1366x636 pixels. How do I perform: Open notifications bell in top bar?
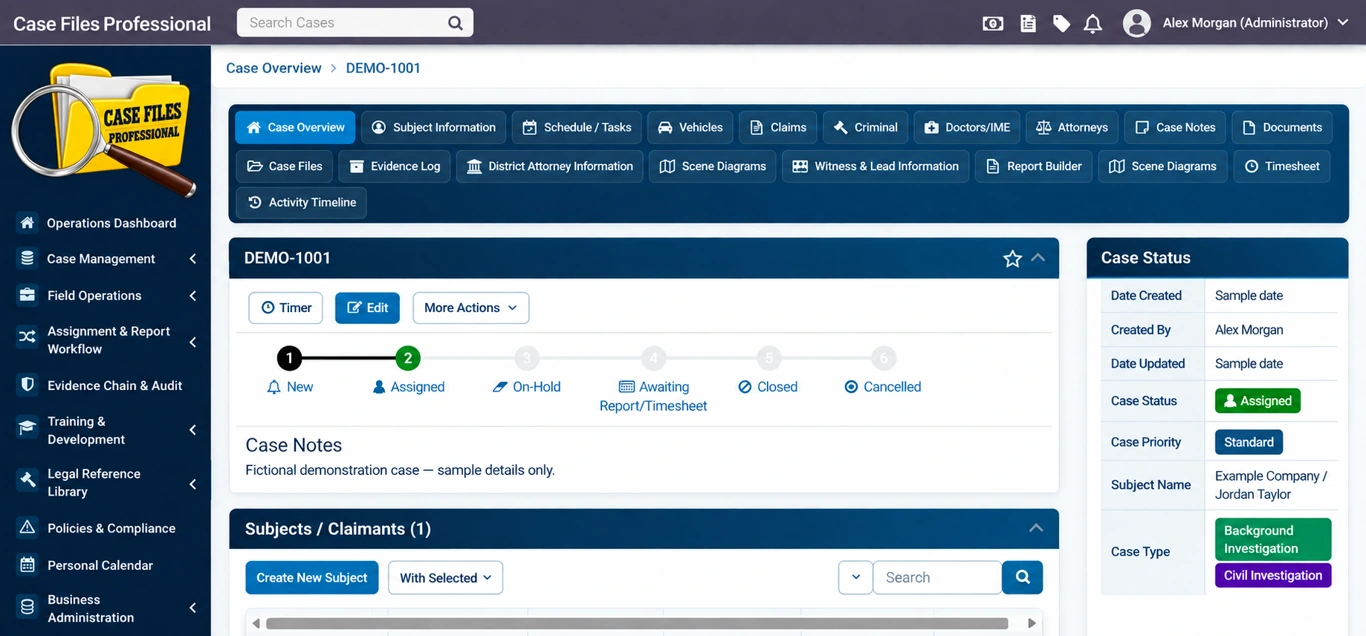tap(1093, 23)
